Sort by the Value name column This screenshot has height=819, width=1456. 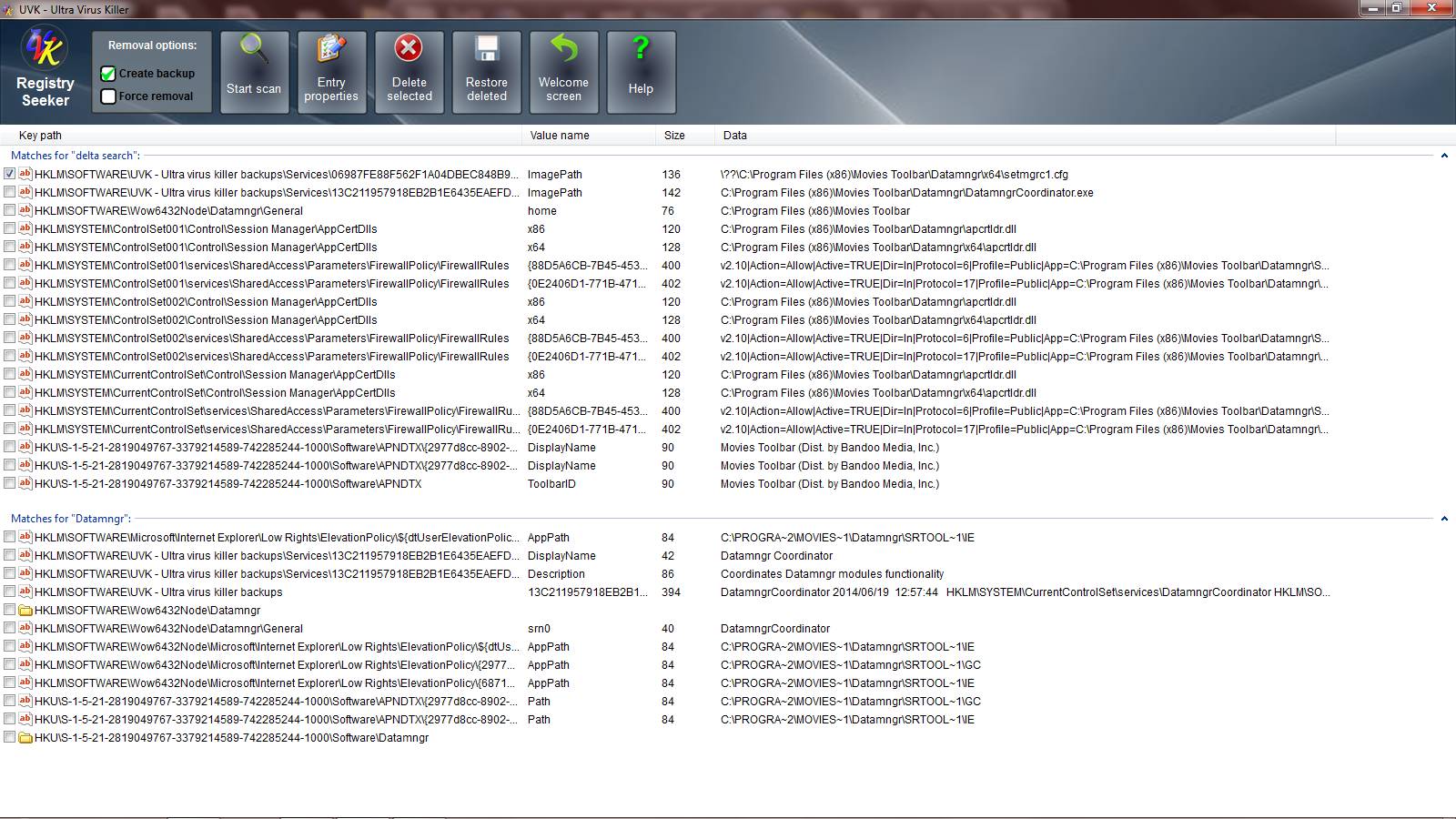point(589,136)
